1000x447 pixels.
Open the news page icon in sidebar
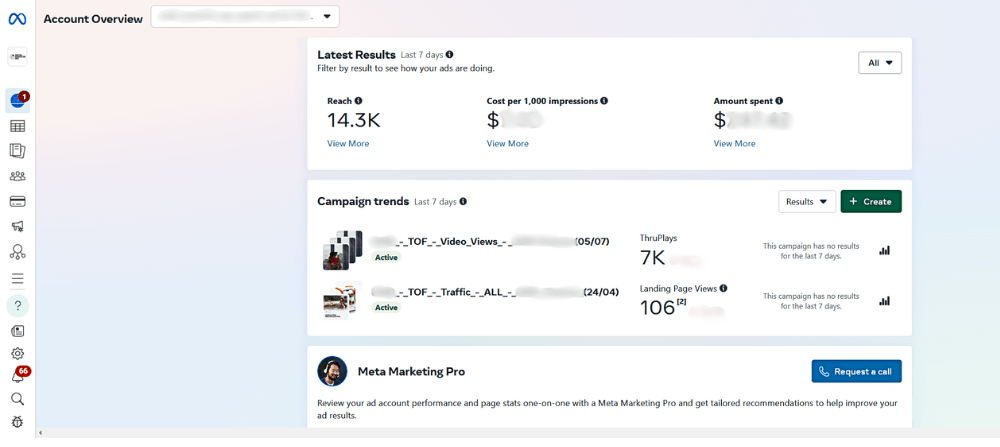coord(18,330)
